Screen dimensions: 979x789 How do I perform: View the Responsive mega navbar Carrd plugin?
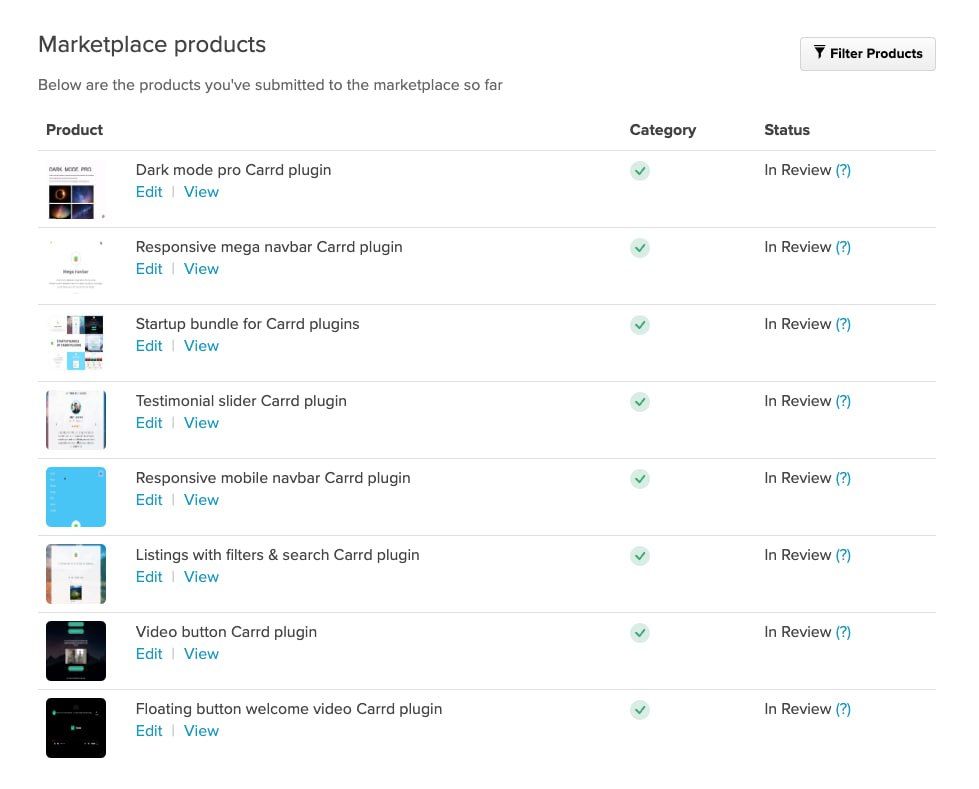pyautogui.click(x=201, y=269)
